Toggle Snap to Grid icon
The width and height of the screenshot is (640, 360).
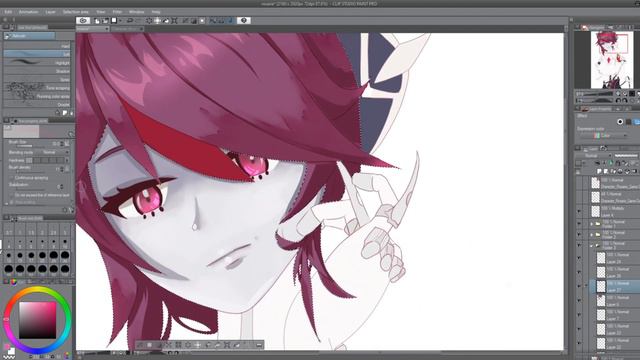[x=230, y=20]
